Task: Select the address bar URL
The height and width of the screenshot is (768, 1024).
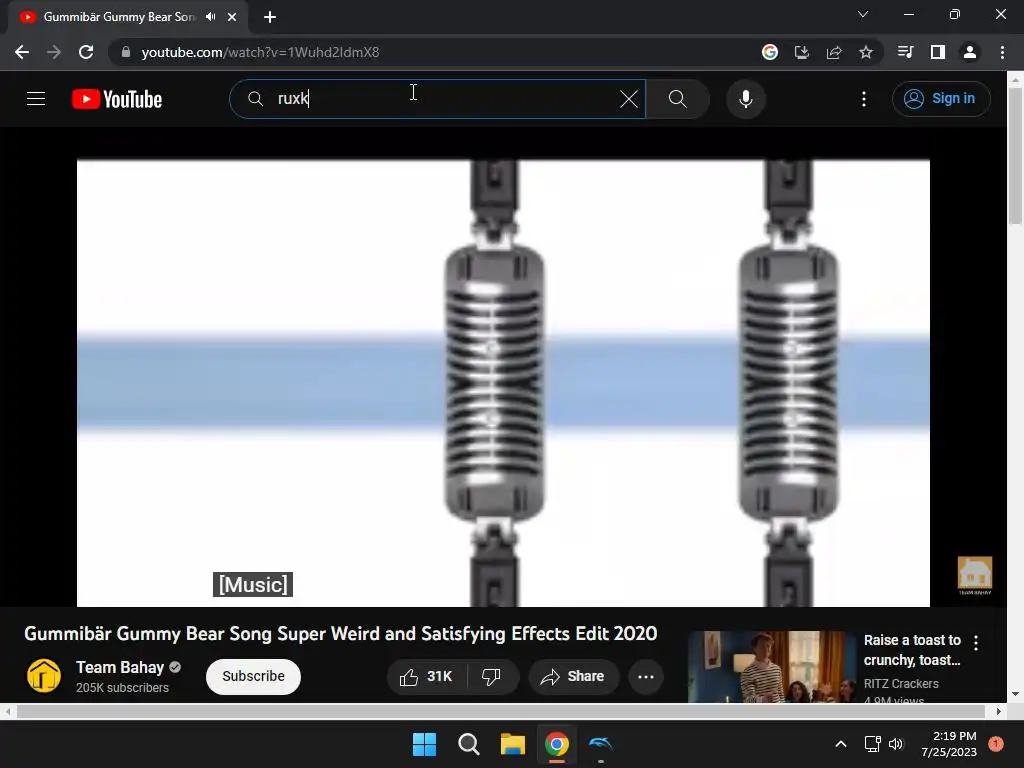Action: click(x=260, y=52)
